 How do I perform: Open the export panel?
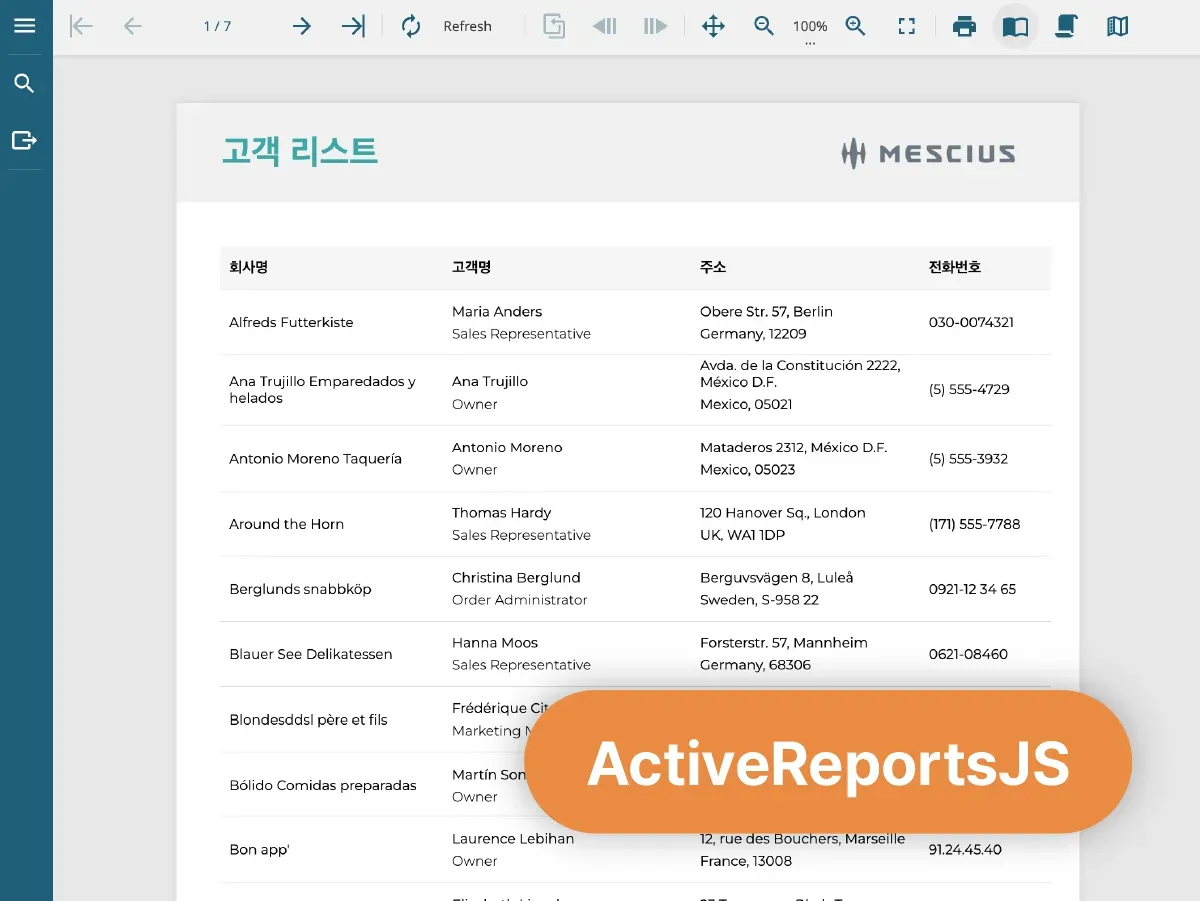pos(25,140)
